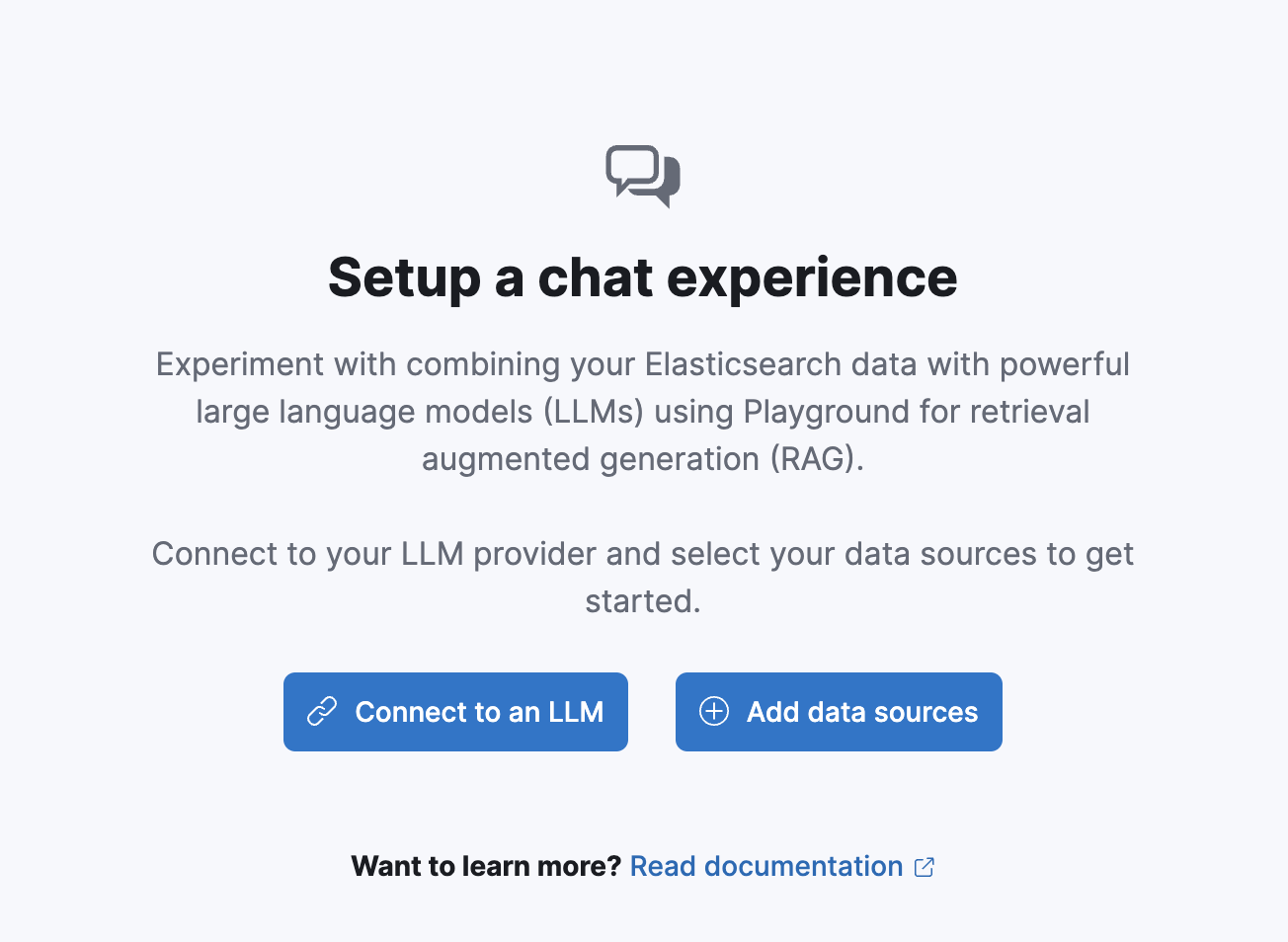Click the "Want to learn more?" text
This screenshot has height=942, width=1288.
tap(486, 866)
